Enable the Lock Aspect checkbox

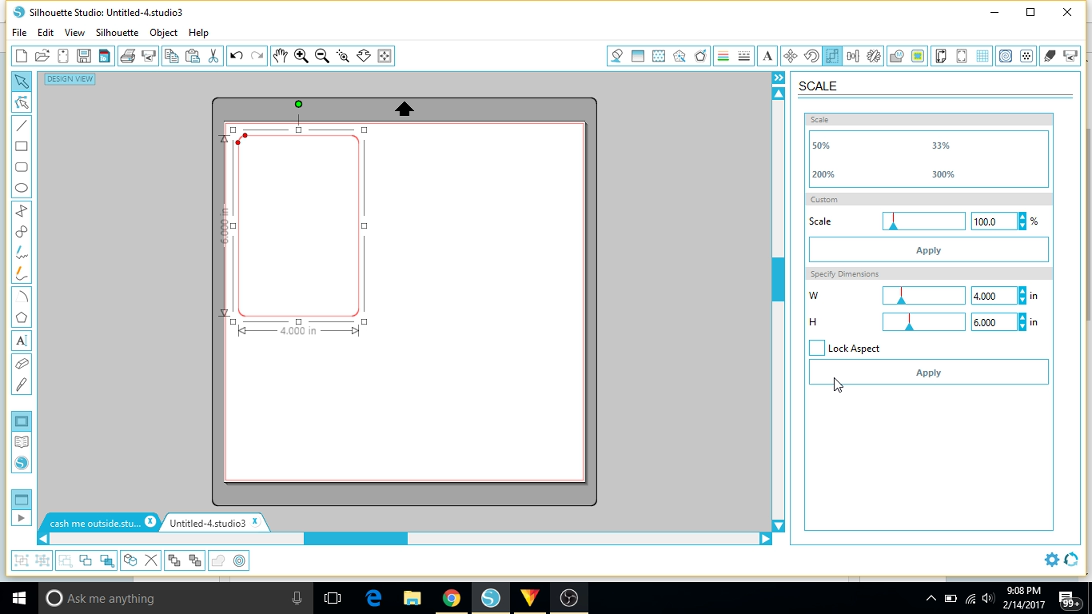tap(817, 348)
